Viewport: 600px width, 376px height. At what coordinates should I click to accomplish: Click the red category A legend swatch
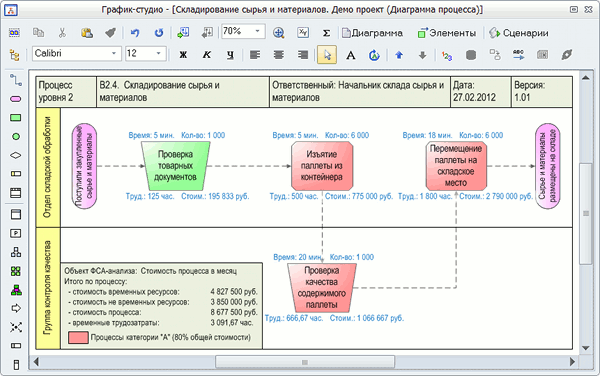click(78, 338)
